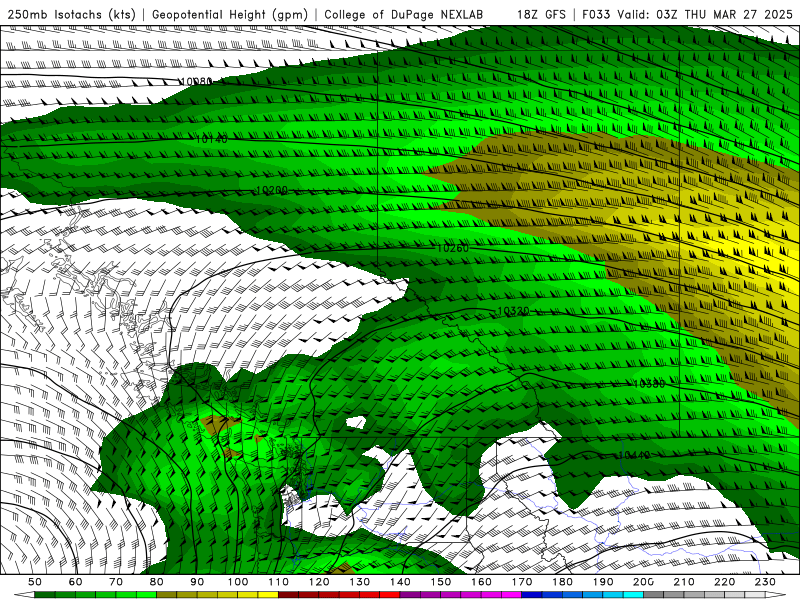800x600 pixels.
Task: Click the '250mb Isotachs (kts)' title text
Action: tap(72, 15)
